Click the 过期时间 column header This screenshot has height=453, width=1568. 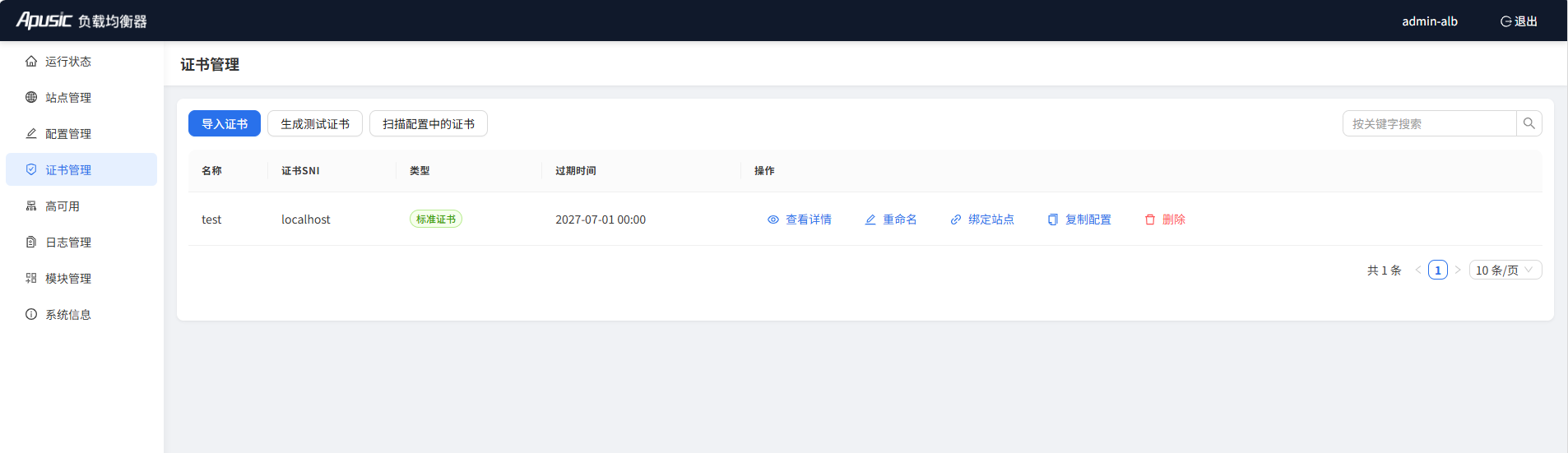576,171
